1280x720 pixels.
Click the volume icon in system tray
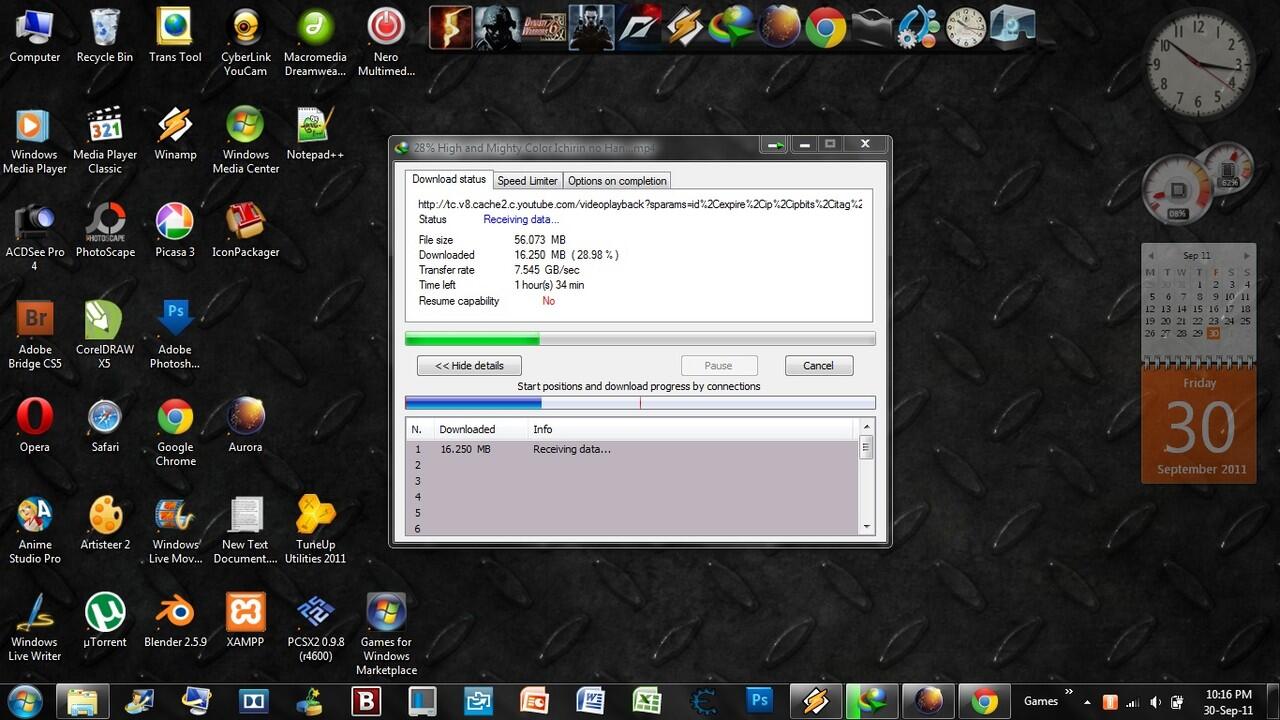[x=1156, y=702]
